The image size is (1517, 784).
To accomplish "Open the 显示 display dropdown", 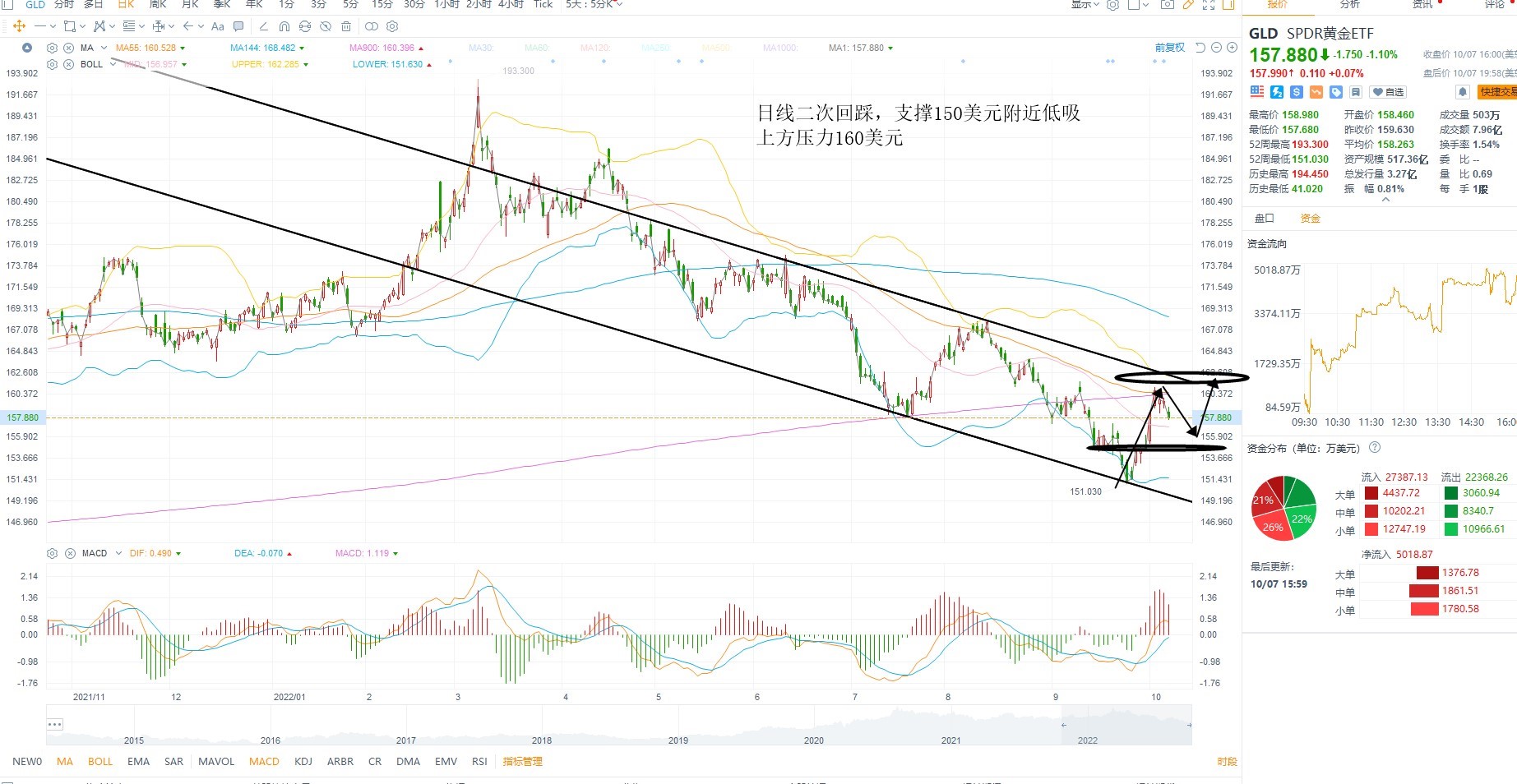I will tap(1085, 4).
